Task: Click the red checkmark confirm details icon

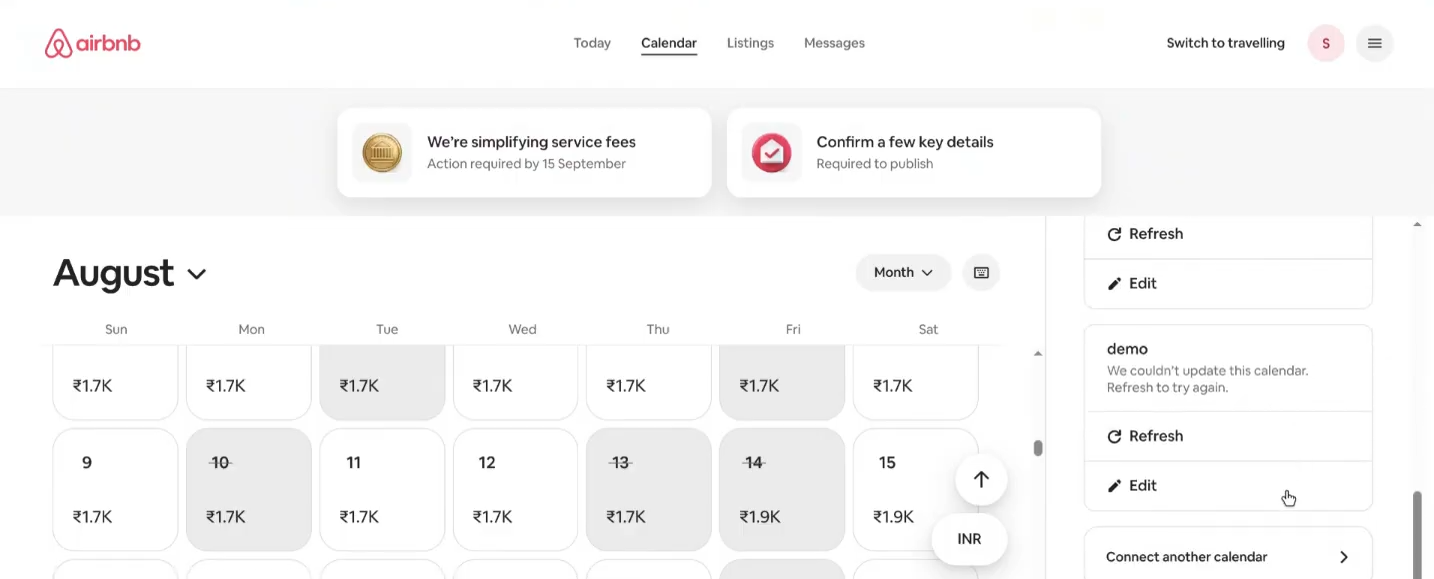Action: [x=772, y=153]
